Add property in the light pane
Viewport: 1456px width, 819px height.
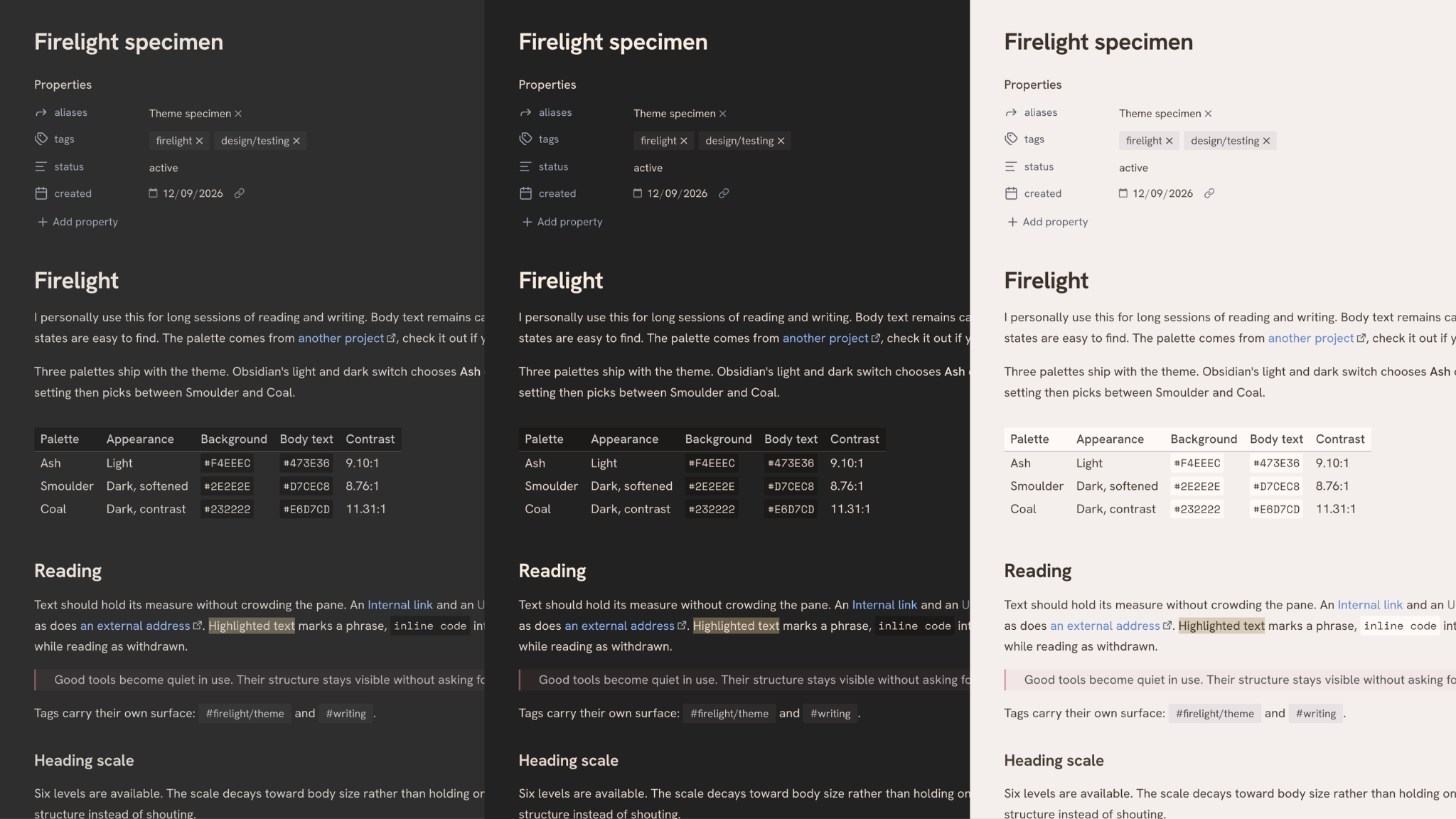click(1047, 222)
